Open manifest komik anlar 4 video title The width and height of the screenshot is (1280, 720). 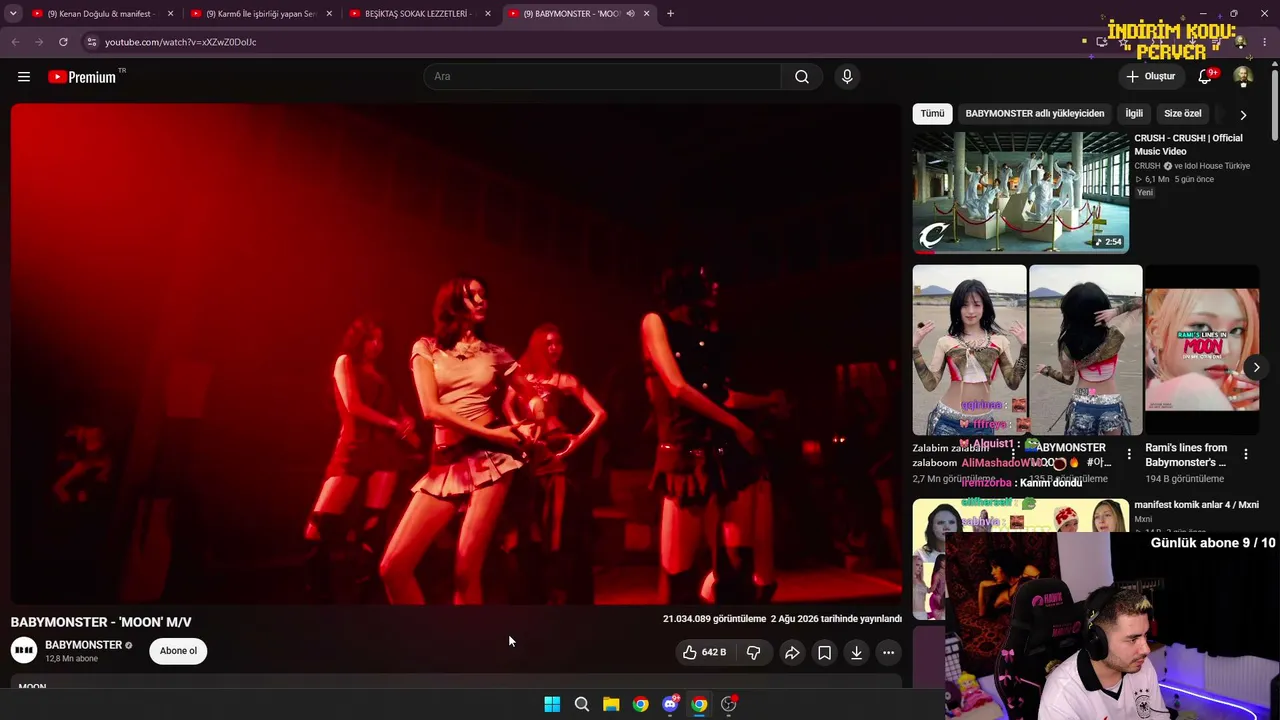pos(1196,505)
